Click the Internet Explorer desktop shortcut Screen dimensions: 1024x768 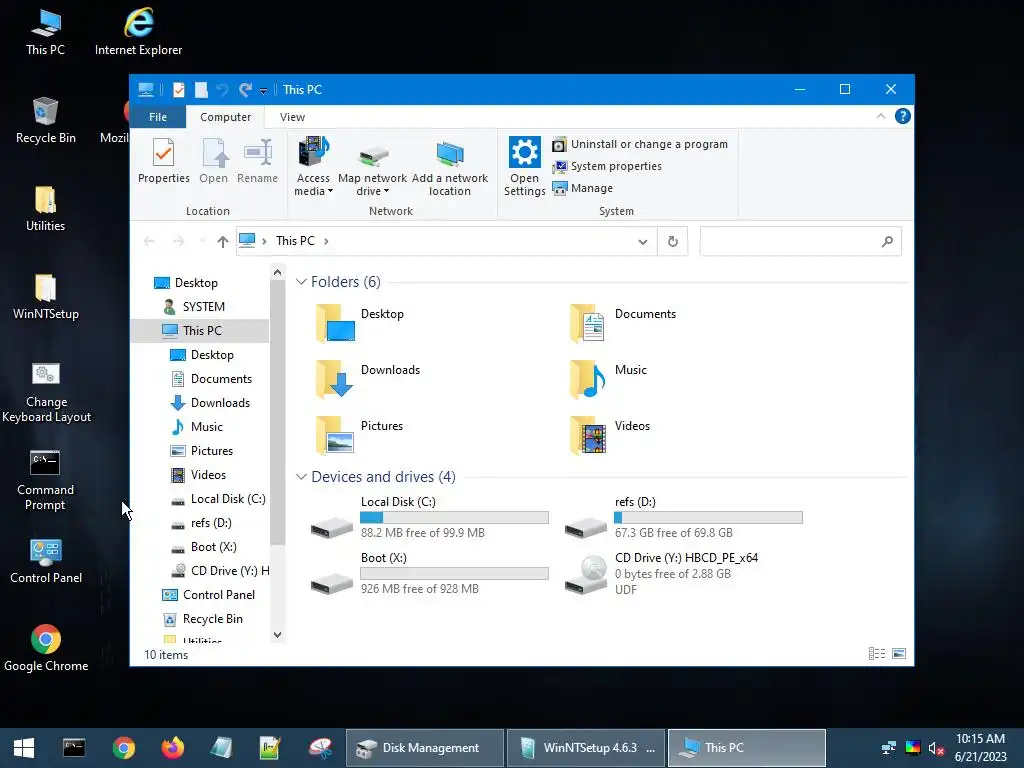[x=138, y=31]
